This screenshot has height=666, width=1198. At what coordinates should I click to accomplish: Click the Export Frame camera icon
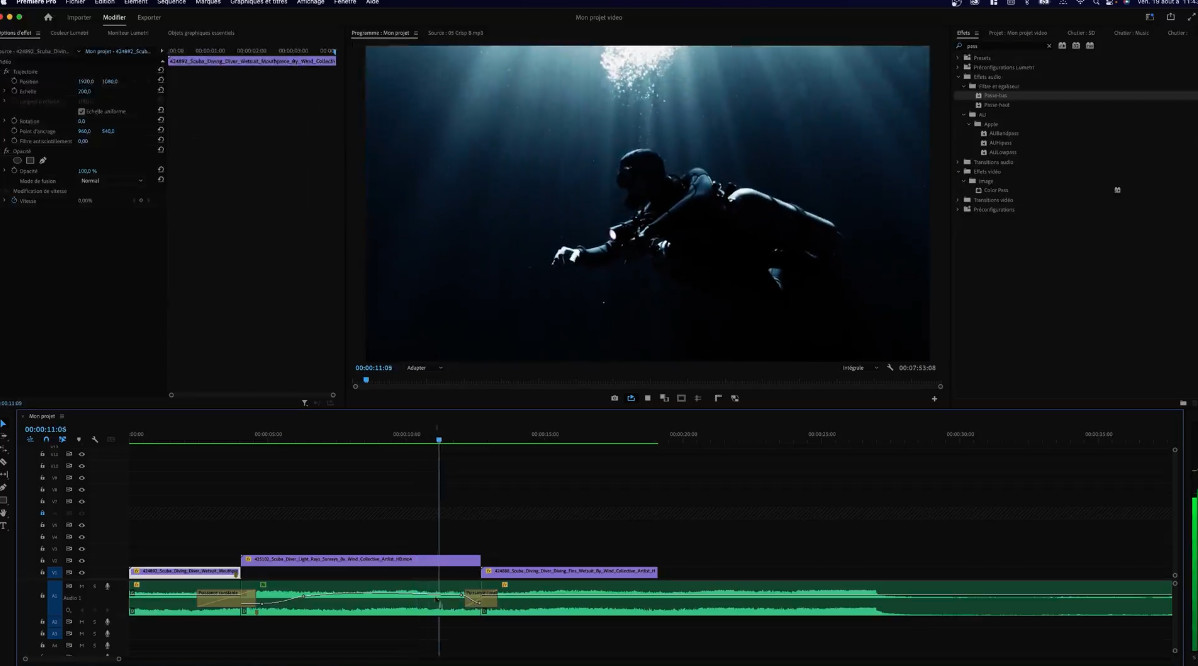tap(614, 398)
